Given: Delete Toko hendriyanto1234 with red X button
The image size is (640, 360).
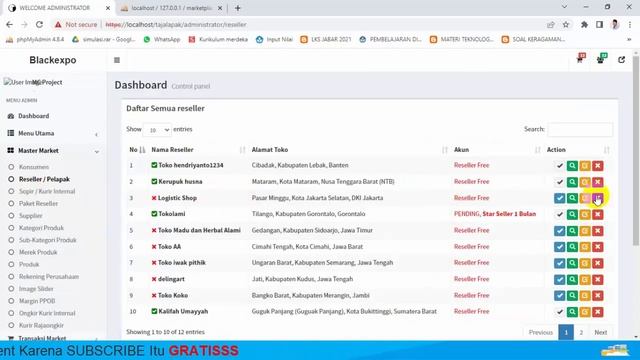Looking at the screenshot, I should point(598,165).
